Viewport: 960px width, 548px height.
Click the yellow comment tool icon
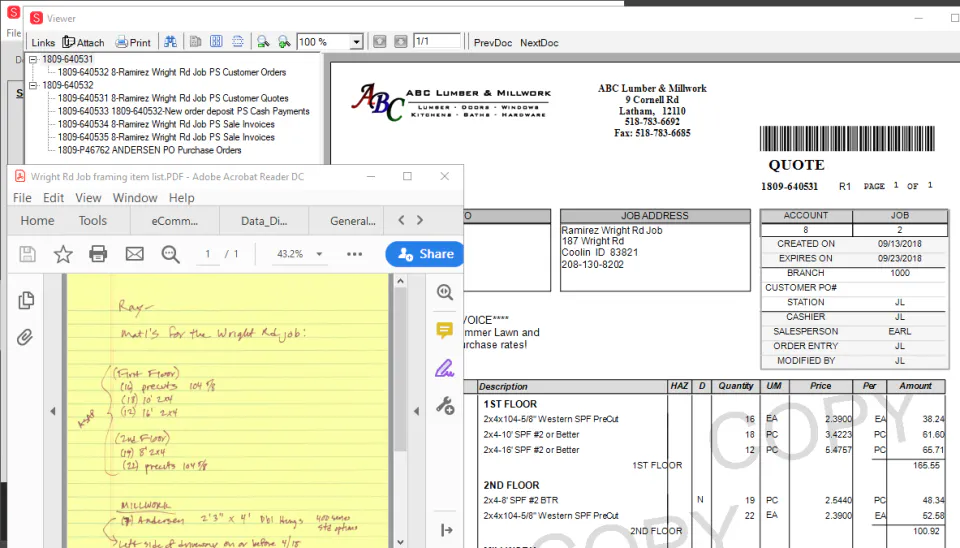click(444, 331)
